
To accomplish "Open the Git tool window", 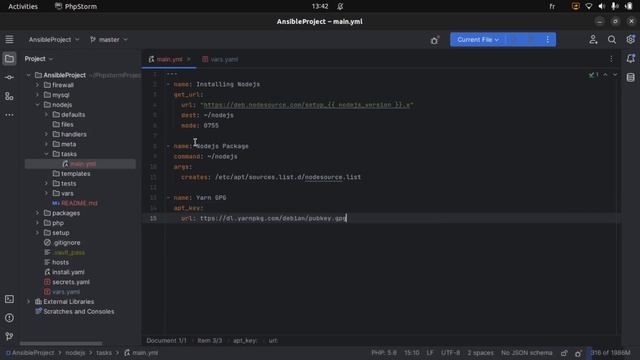I will 9,336.
